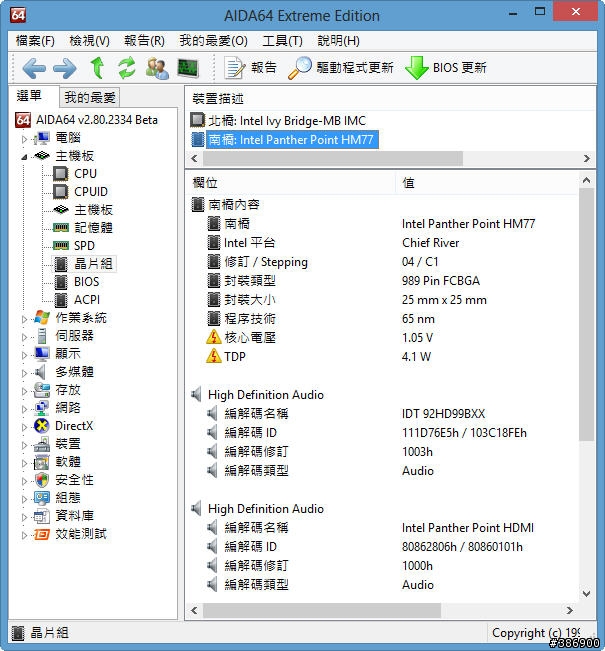605x651 pixels.
Task: Expand the 電腦 tree node
Action: tap(24, 139)
